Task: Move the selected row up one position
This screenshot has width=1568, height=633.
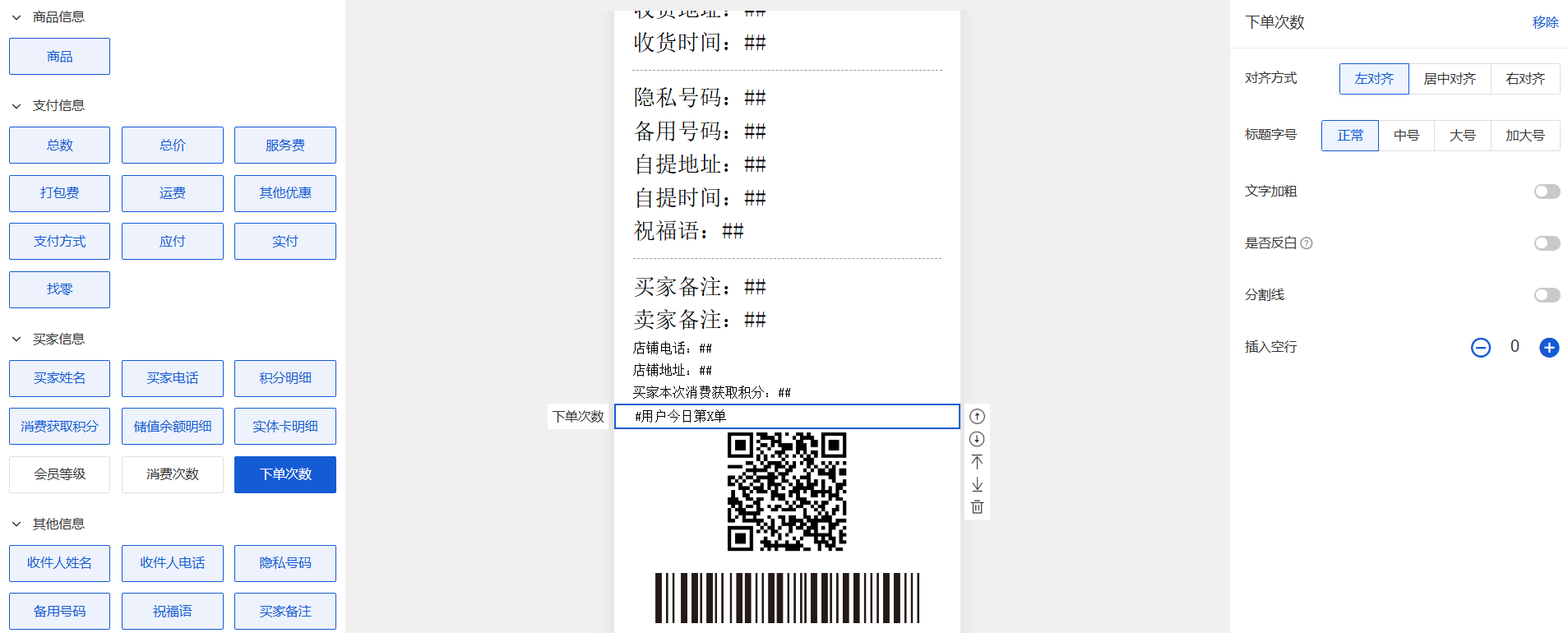Action: [977, 416]
